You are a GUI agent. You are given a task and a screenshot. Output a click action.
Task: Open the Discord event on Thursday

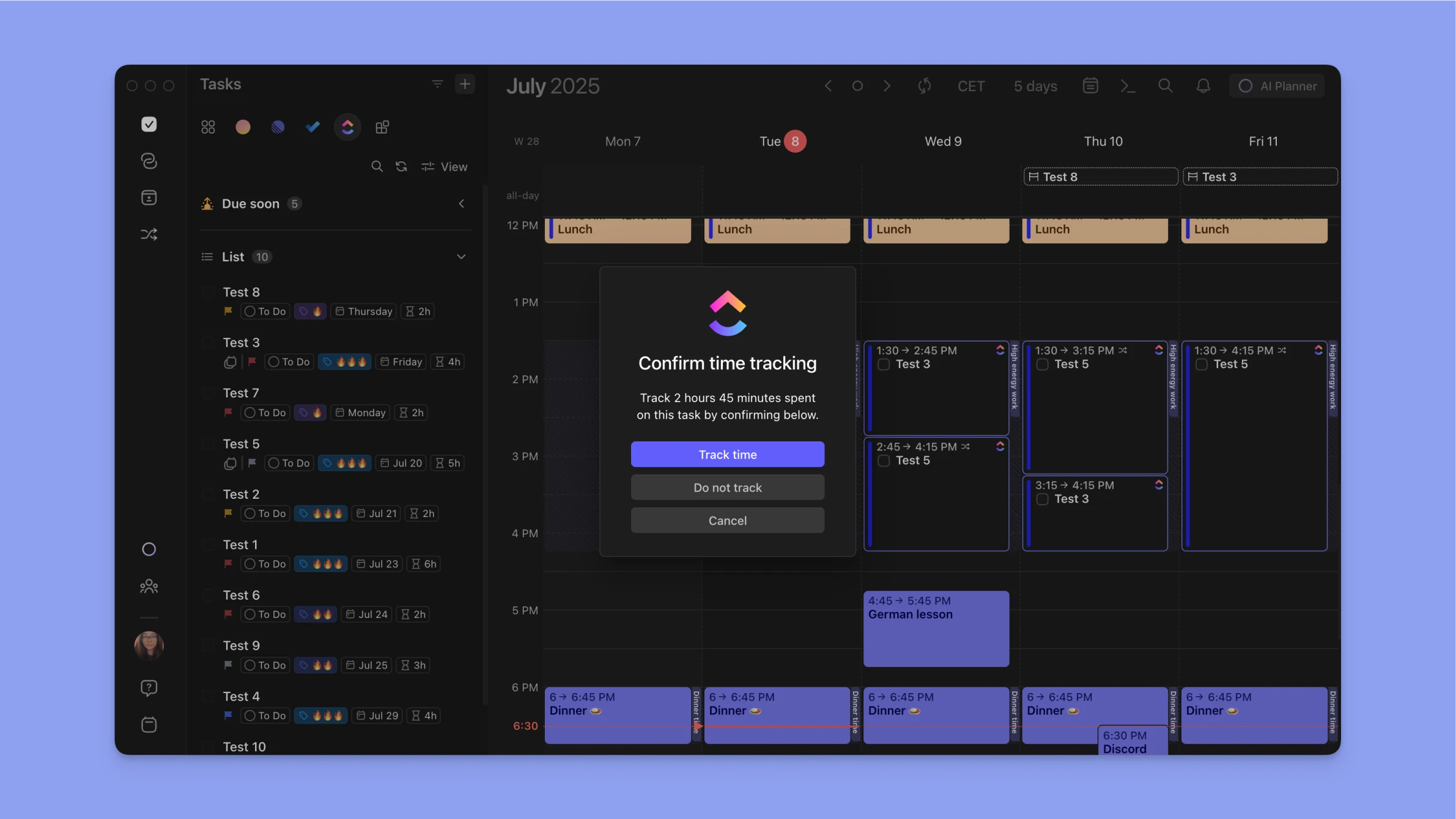(1133, 741)
